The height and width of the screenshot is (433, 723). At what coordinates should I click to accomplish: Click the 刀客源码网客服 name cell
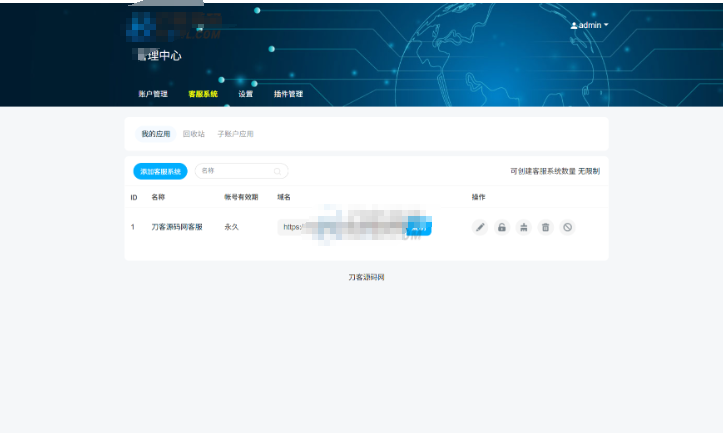tap(177, 227)
